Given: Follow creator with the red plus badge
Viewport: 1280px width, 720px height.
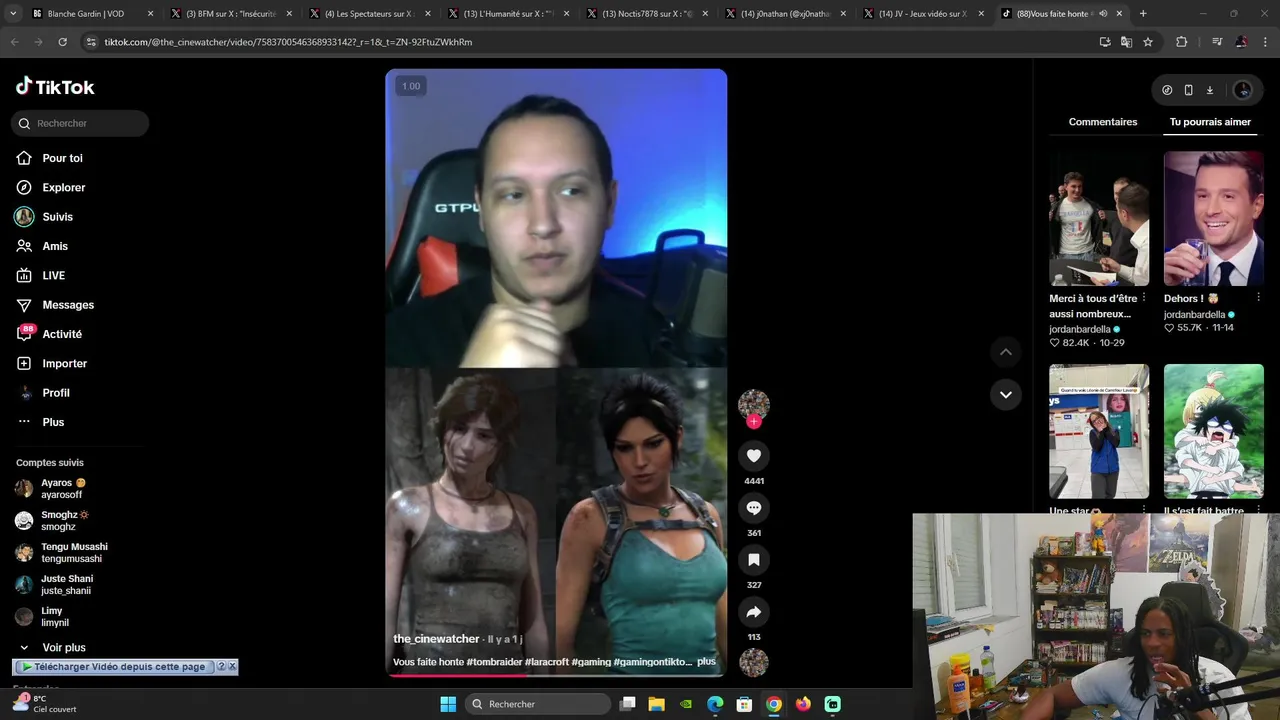Looking at the screenshot, I should click(x=754, y=422).
